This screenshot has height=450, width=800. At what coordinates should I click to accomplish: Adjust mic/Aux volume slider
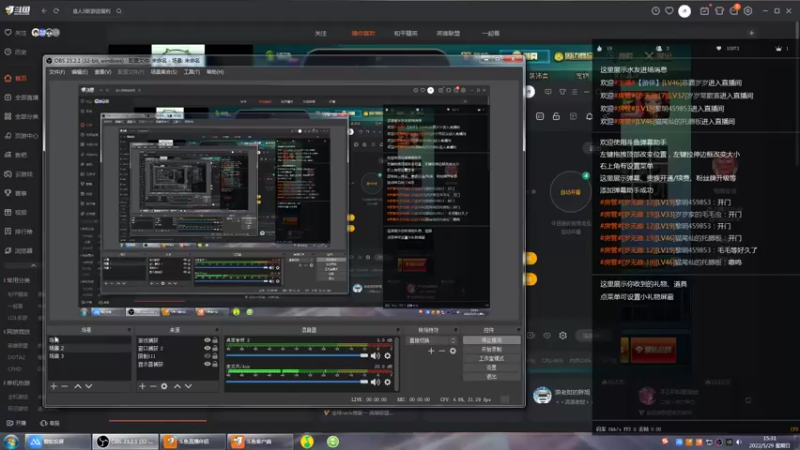pos(296,382)
